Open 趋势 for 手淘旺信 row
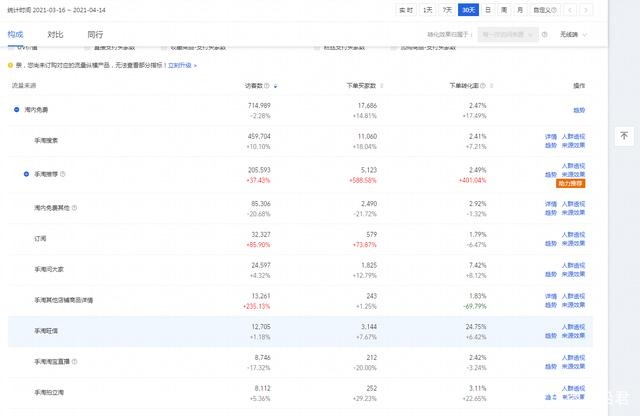Image resolution: width=640 pixels, height=416 pixels. [x=551, y=336]
